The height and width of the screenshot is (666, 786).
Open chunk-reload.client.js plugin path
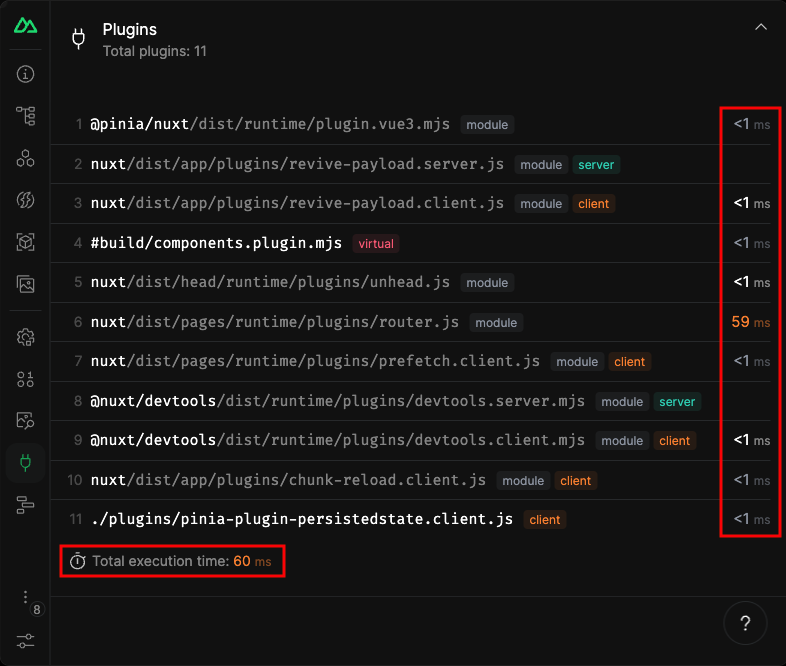click(x=288, y=480)
